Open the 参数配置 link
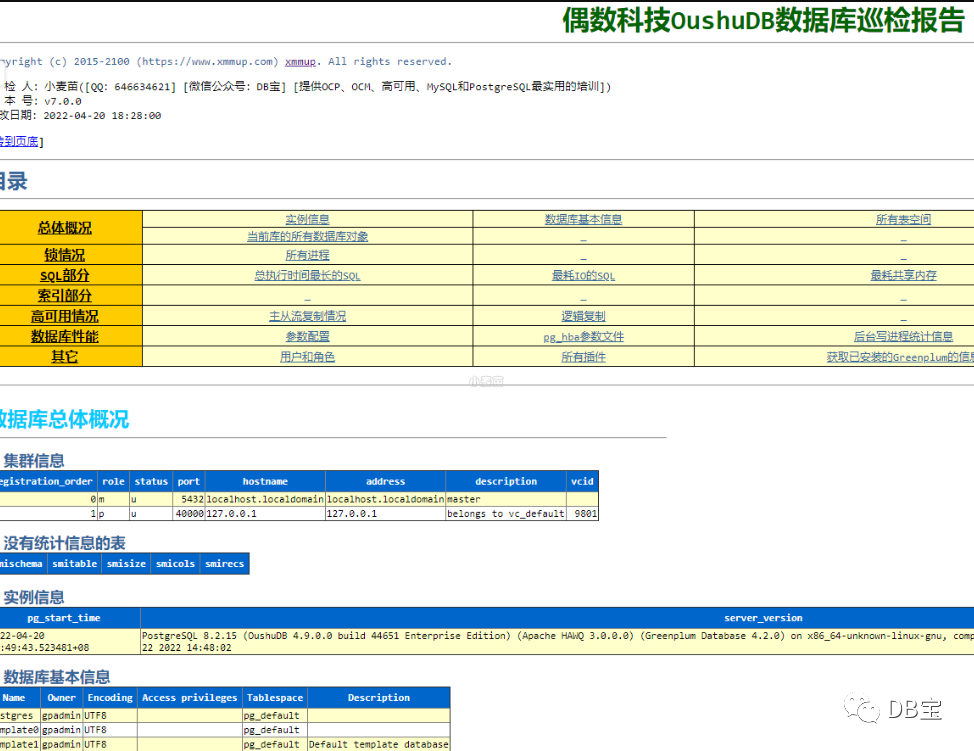This screenshot has width=974, height=751. [307, 337]
